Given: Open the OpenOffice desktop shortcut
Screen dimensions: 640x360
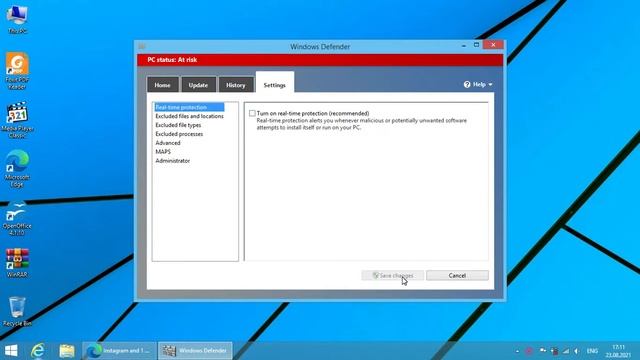Looking at the screenshot, I should tap(17, 218).
